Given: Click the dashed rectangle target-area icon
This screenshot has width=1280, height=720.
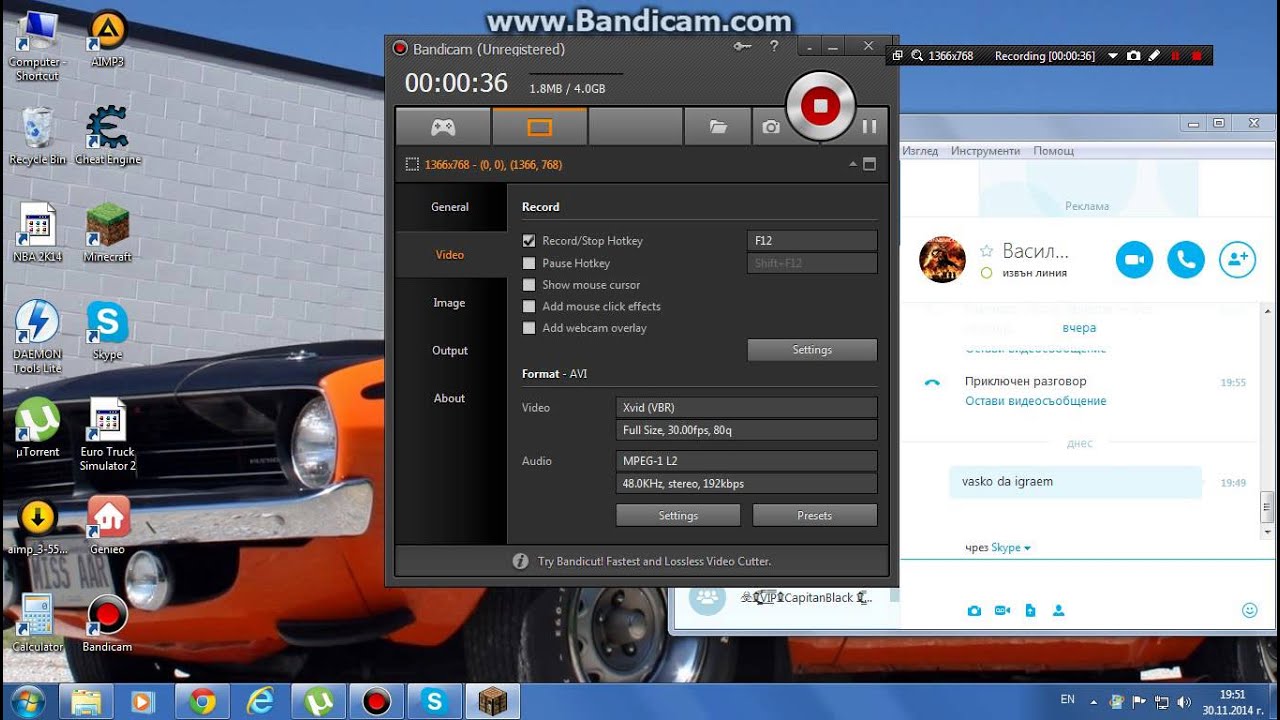Looking at the screenshot, I should point(412,164).
